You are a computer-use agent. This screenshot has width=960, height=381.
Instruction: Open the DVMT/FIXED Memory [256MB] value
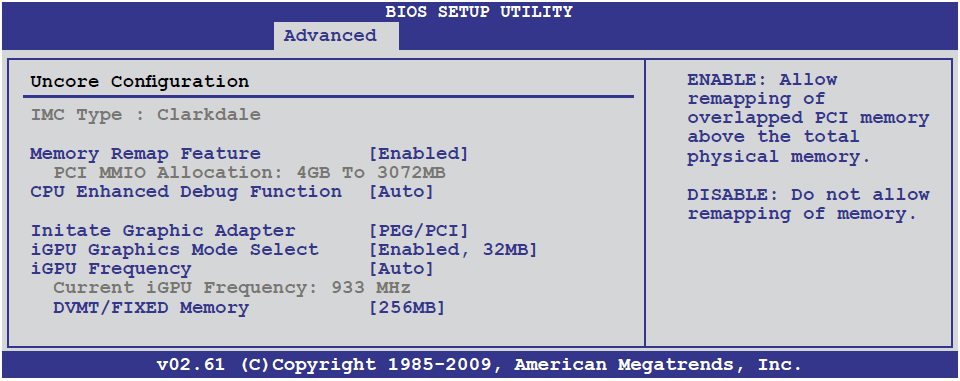pos(407,307)
